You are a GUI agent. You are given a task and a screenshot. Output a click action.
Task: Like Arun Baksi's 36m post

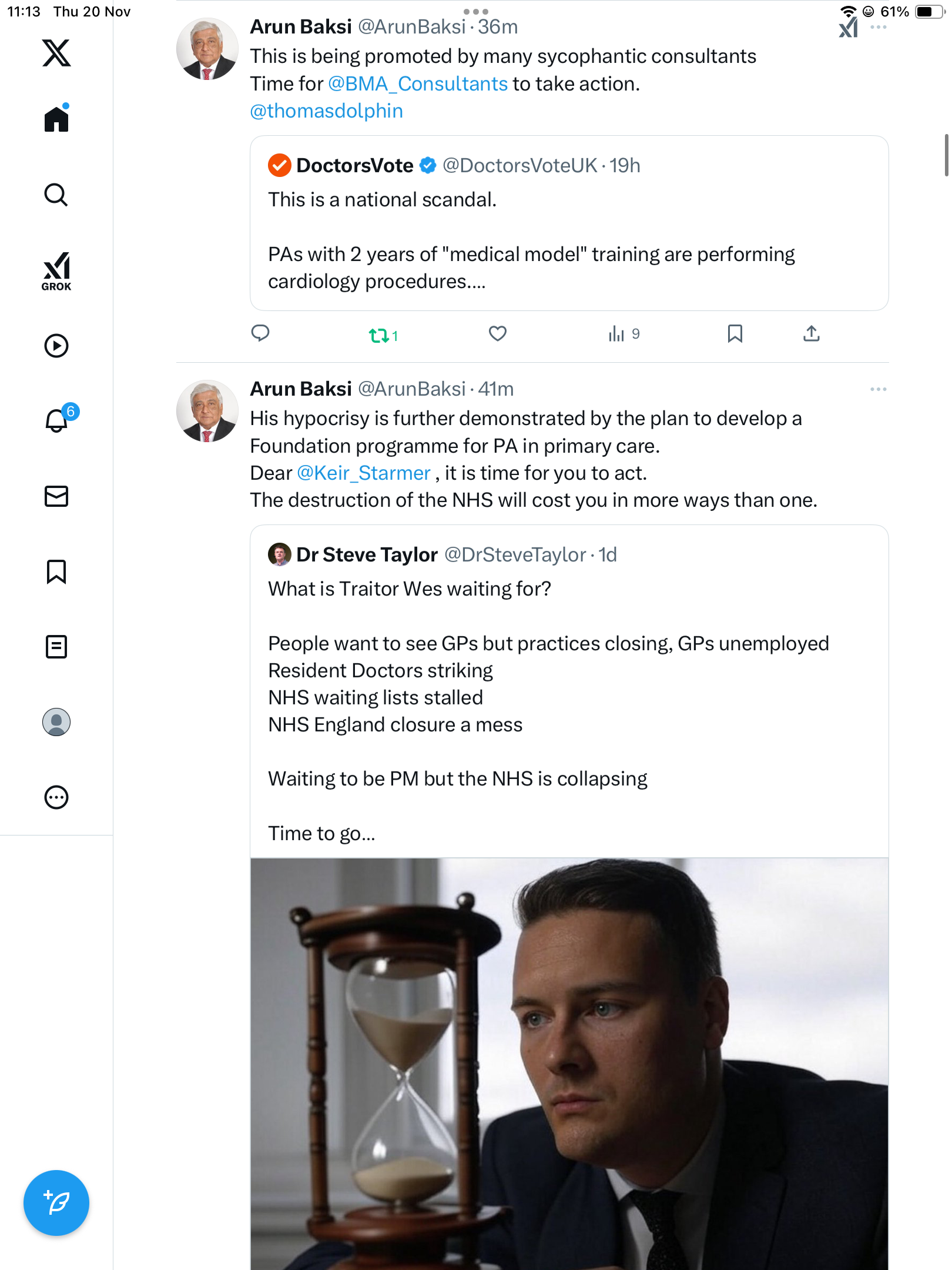pyautogui.click(x=498, y=334)
